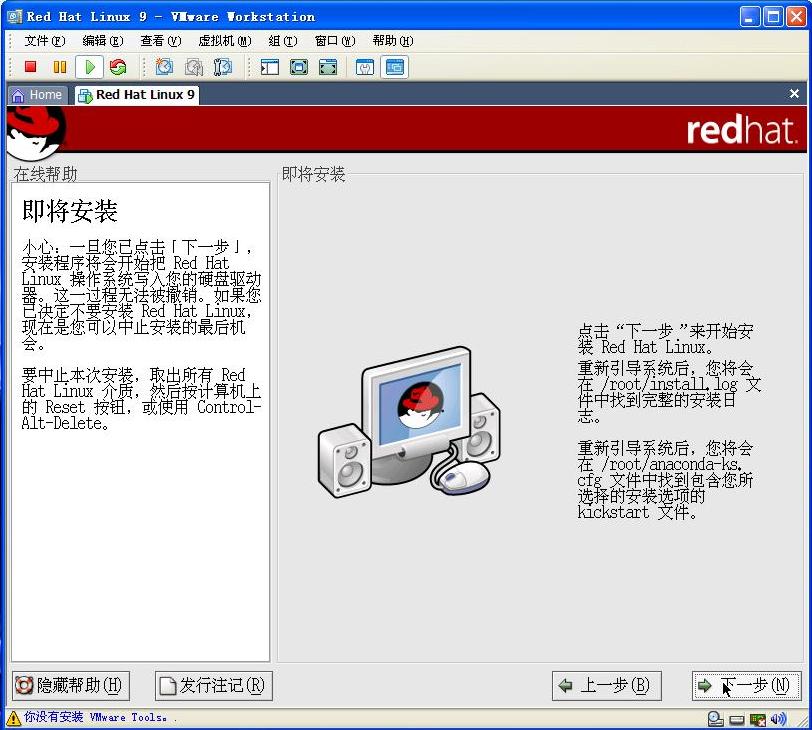Switch to the Home tab

tap(36, 94)
